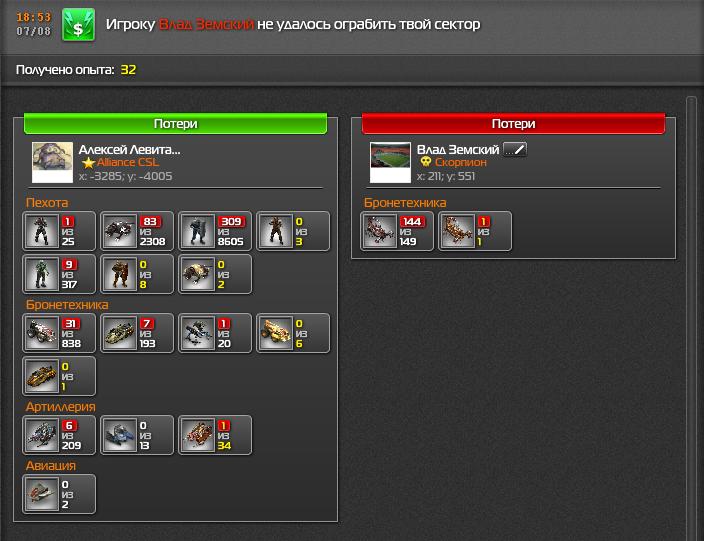This screenshot has width=704, height=541.
Task: Click the red Потери header
Action: click(513, 123)
